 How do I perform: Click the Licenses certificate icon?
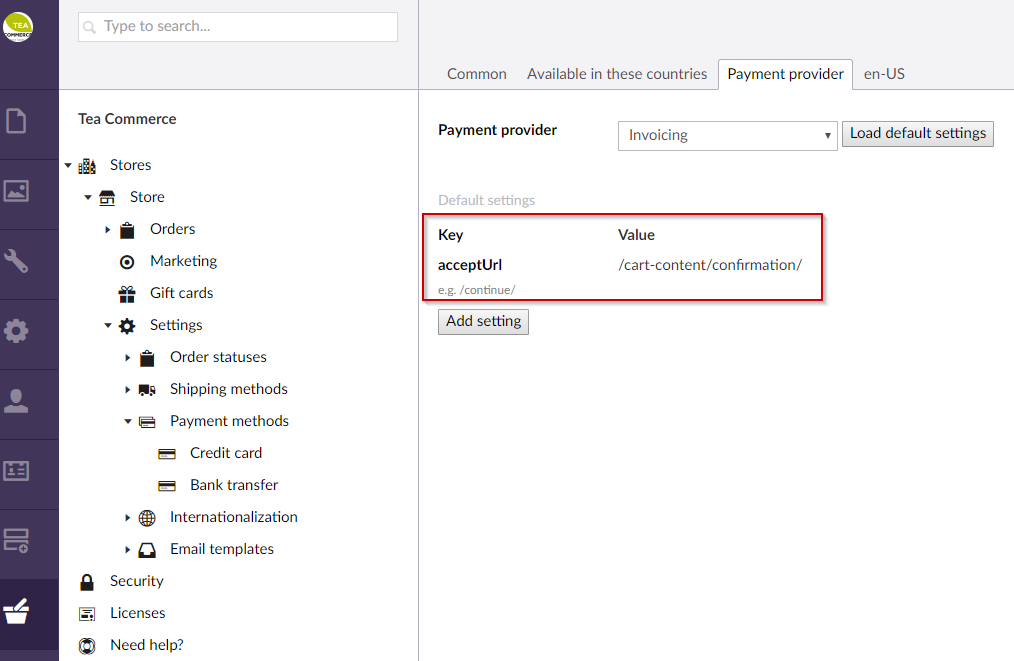[x=87, y=614]
